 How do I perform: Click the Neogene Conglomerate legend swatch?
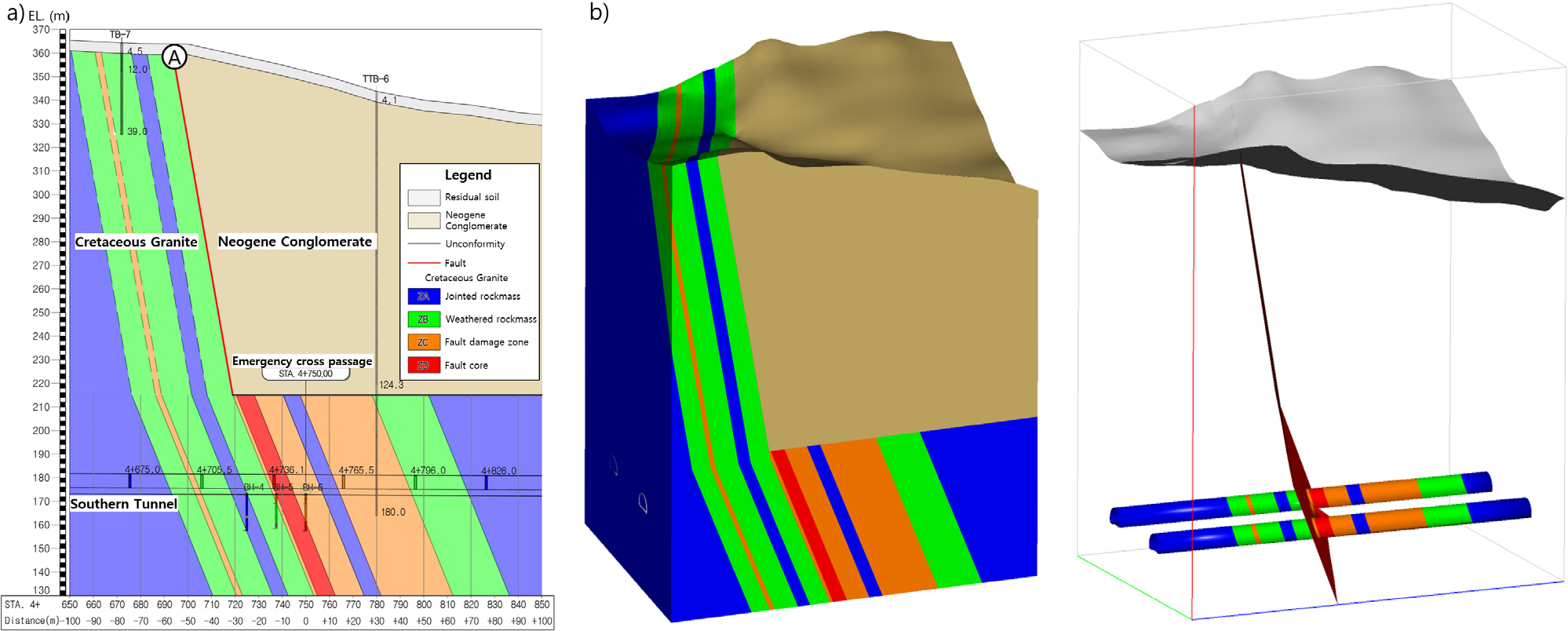click(x=424, y=221)
